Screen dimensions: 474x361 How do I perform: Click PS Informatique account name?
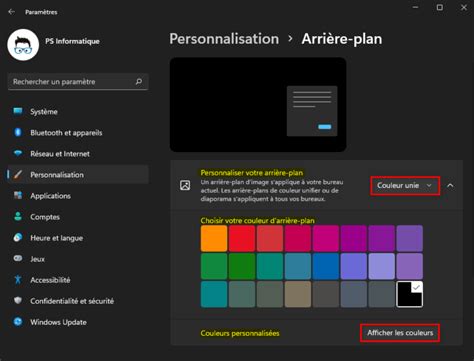click(x=72, y=41)
